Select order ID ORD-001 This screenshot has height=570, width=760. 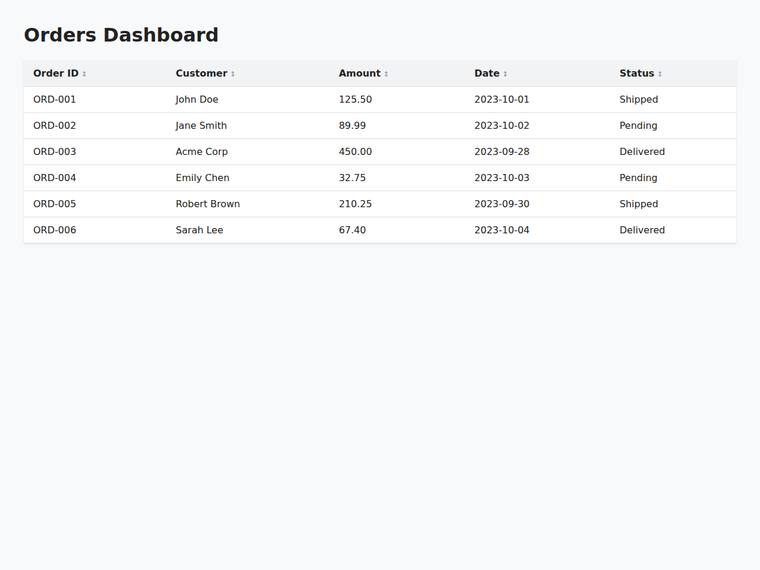pyautogui.click(x=54, y=99)
